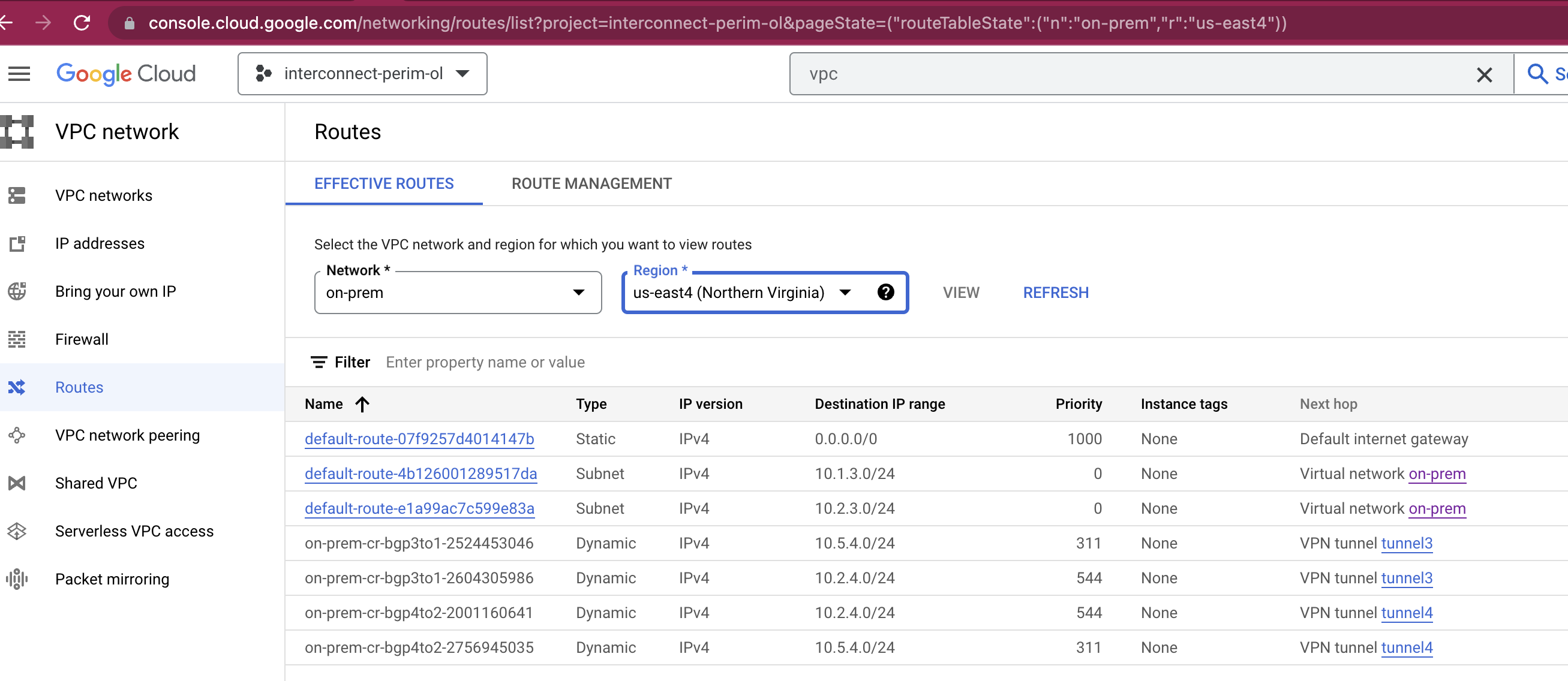Click the search magnifier icon
Image resolution: width=1568 pixels, height=681 pixels.
pos(1538,74)
